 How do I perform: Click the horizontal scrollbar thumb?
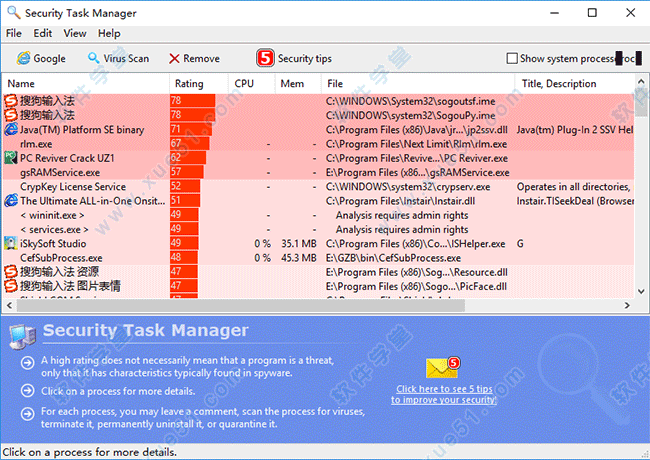tap(240, 306)
